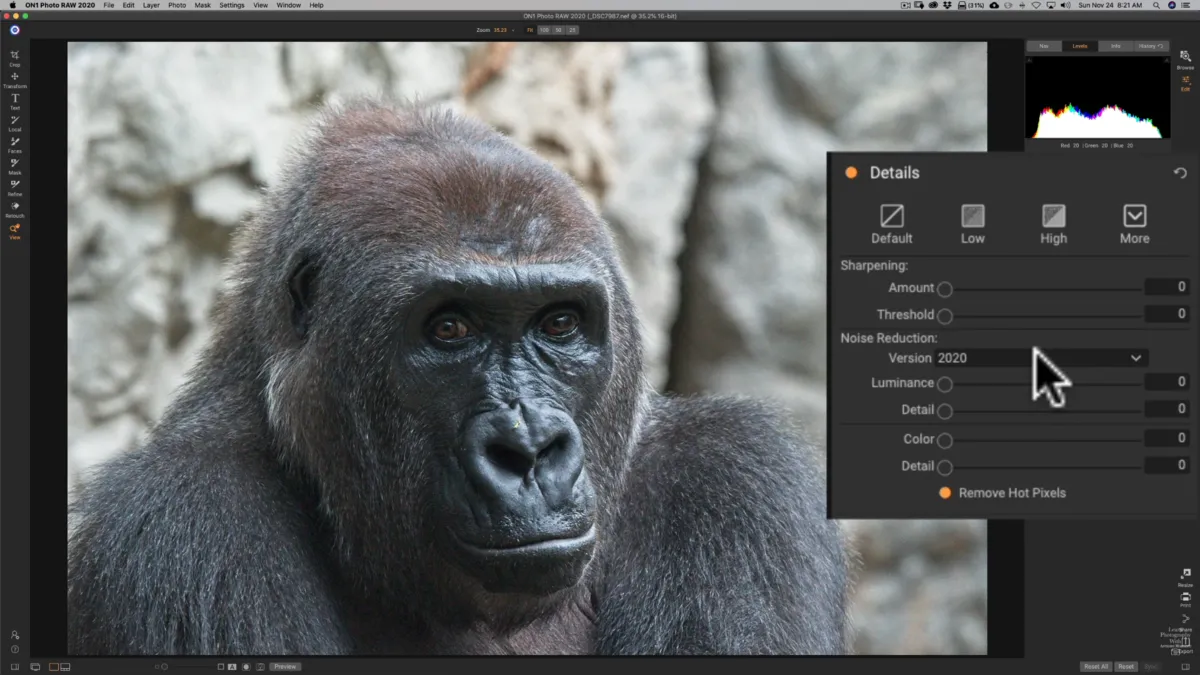Choose the Text tool

[15, 100]
